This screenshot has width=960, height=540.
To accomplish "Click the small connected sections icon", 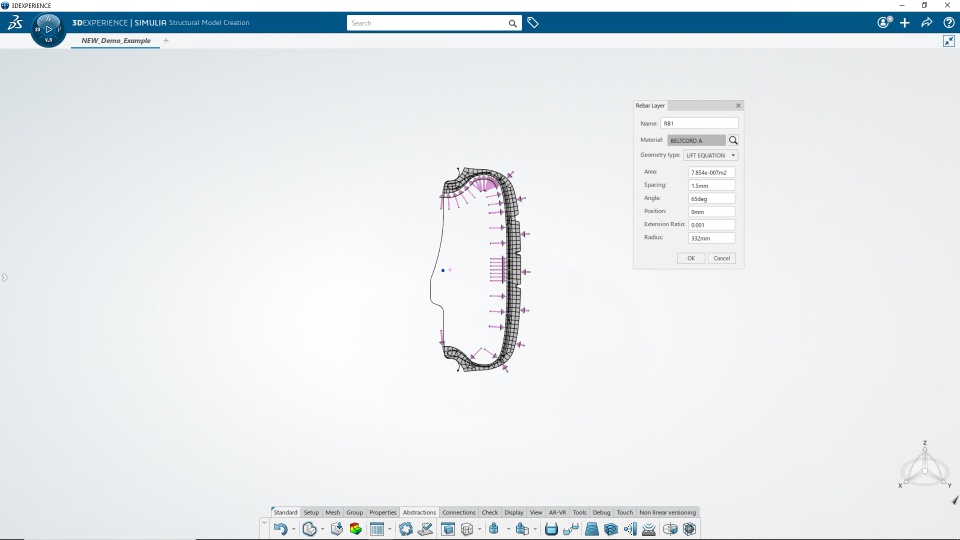I will pyautogui.click(x=571, y=529).
